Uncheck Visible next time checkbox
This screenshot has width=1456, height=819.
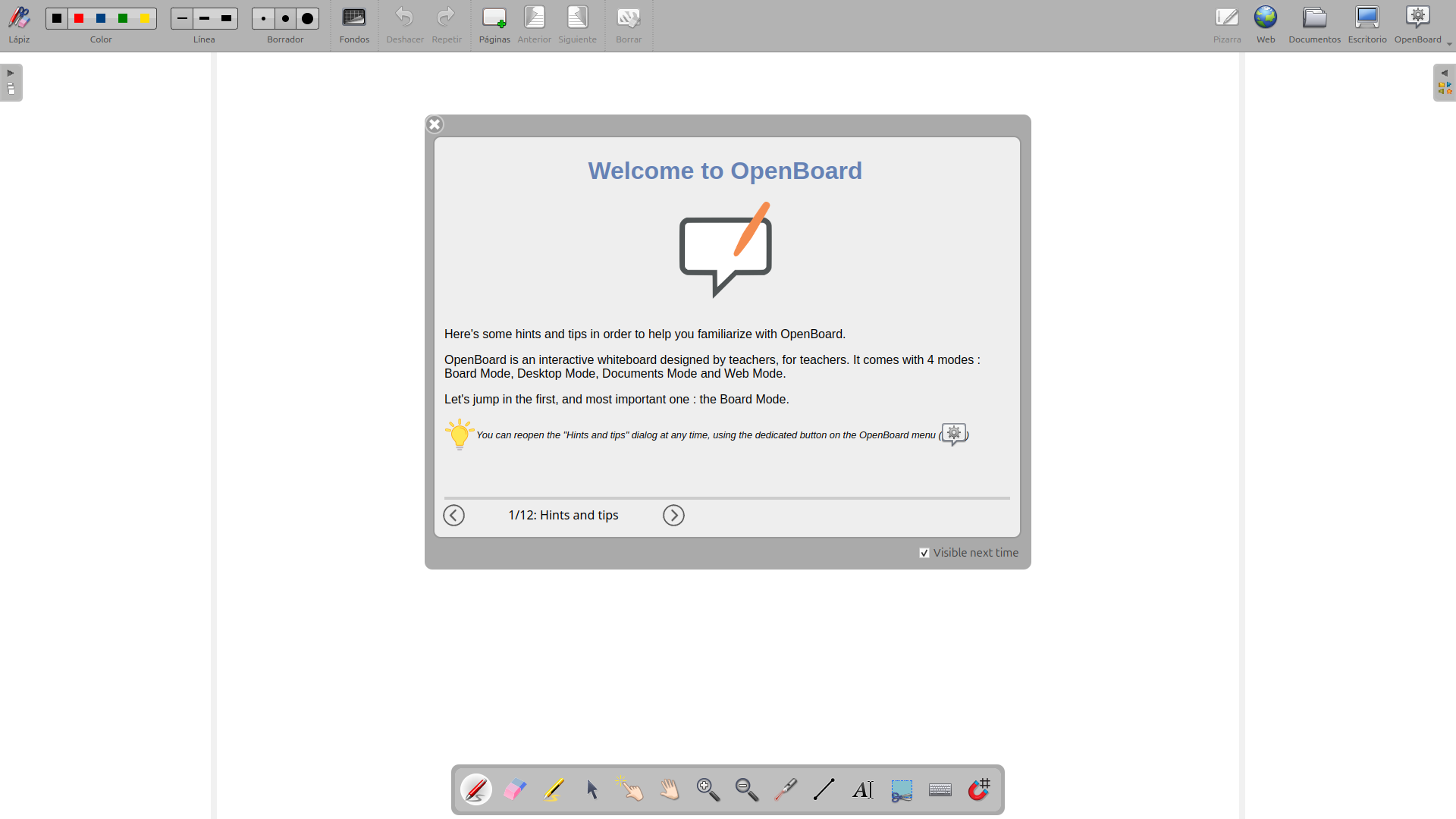(924, 553)
